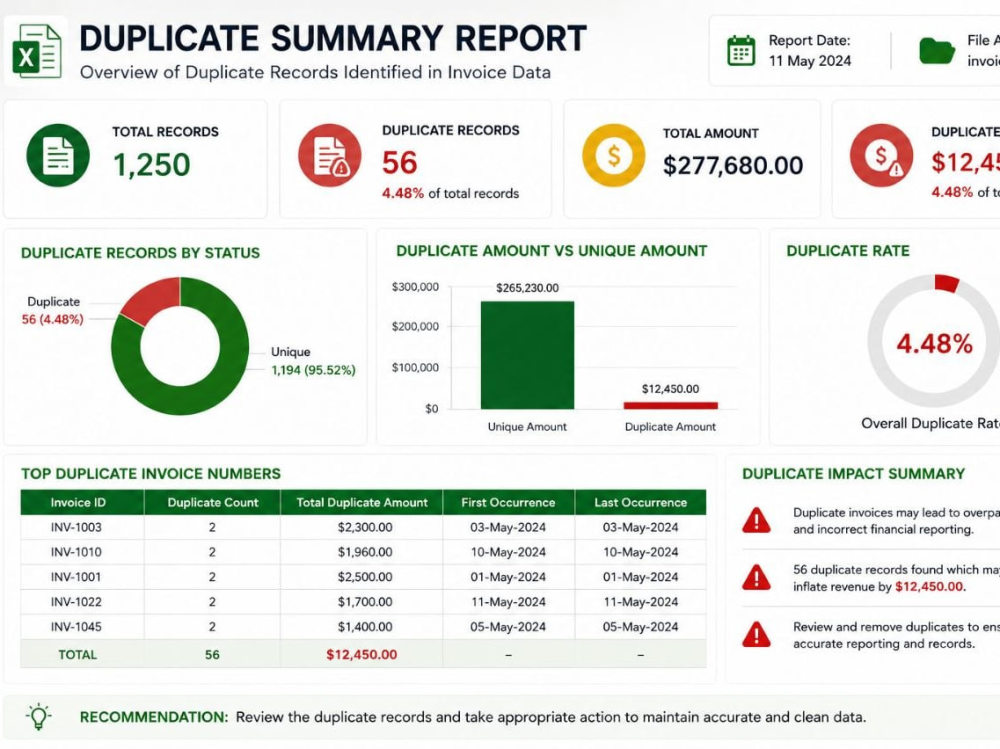
Task: Click the red arc on duplicate rate gauge
Action: coord(946,283)
